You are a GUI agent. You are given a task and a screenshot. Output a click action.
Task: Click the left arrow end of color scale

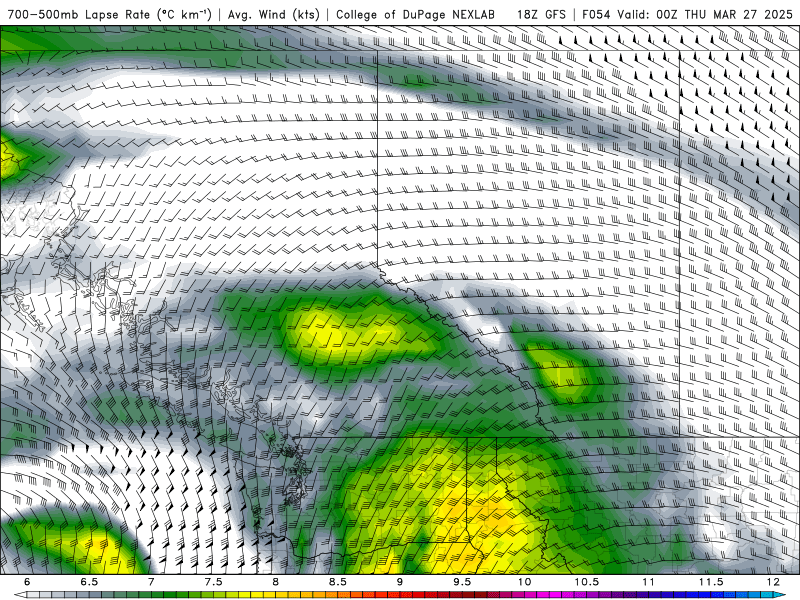[19, 595]
